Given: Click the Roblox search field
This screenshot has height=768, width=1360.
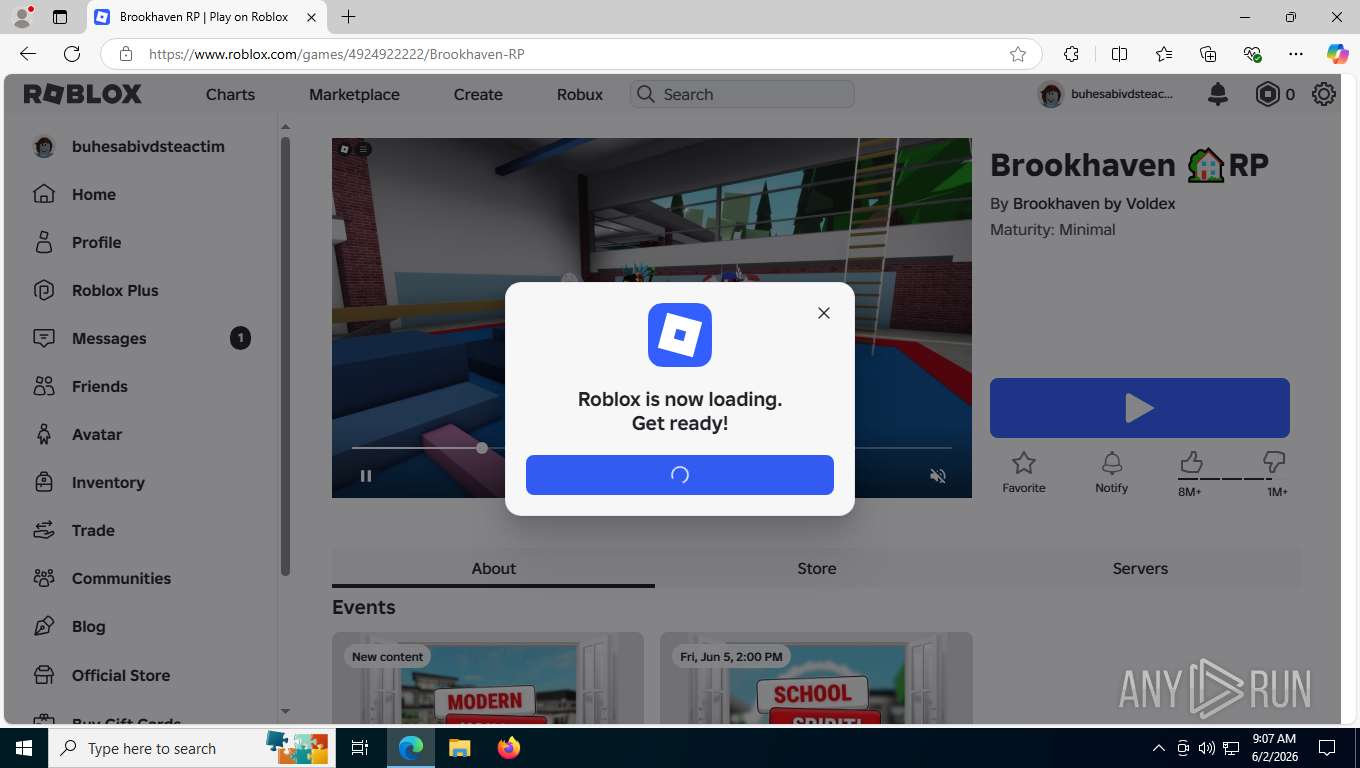Looking at the screenshot, I should pyautogui.click(x=742, y=94).
